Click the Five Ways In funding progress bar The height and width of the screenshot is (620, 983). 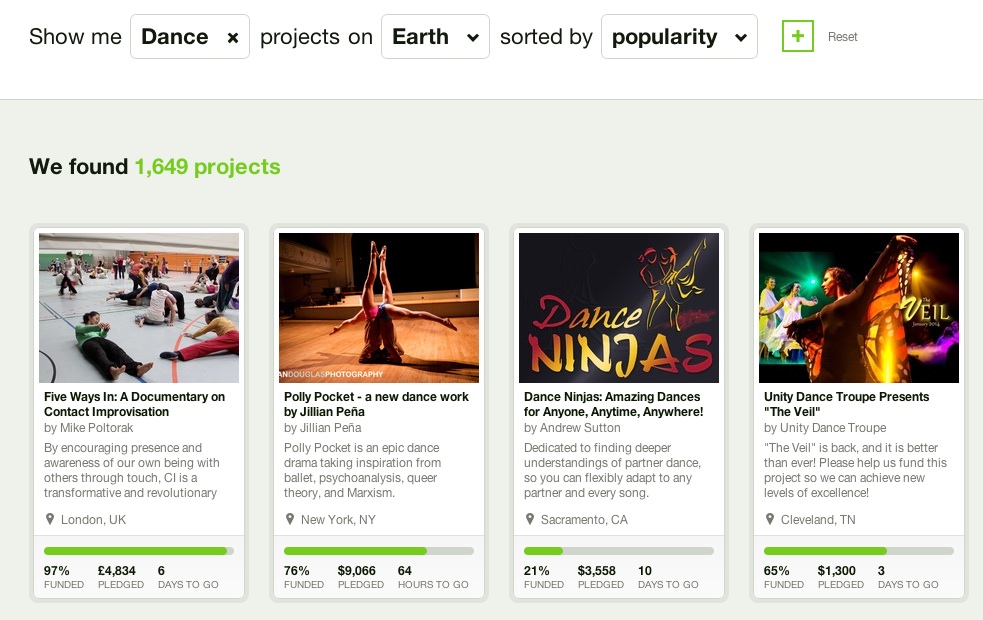pyautogui.click(x=139, y=551)
